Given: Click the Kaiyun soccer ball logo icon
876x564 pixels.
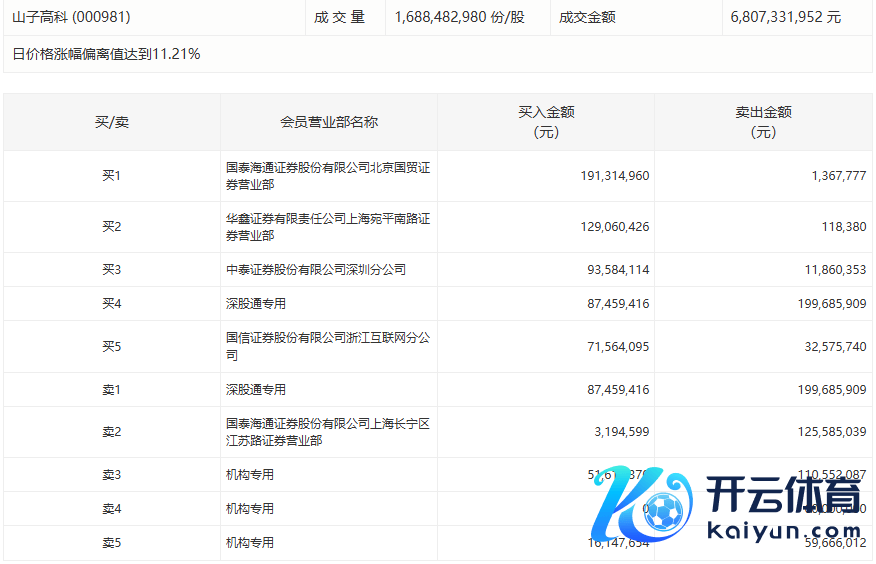Looking at the screenshot, I should [641, 510].
